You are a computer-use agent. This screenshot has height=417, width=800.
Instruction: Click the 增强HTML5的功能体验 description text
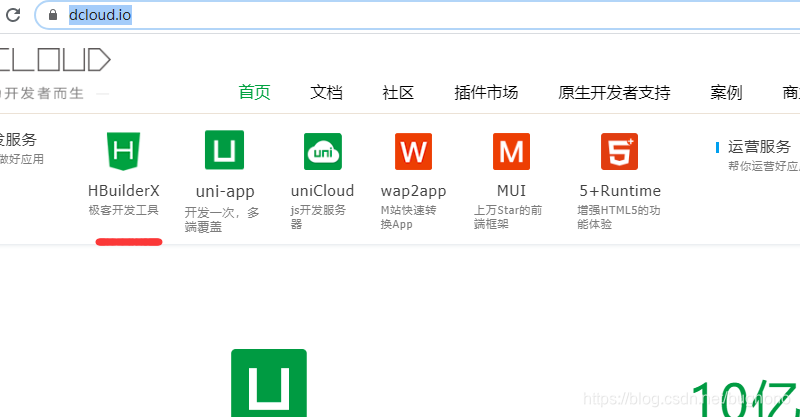[x=618, y=217]
